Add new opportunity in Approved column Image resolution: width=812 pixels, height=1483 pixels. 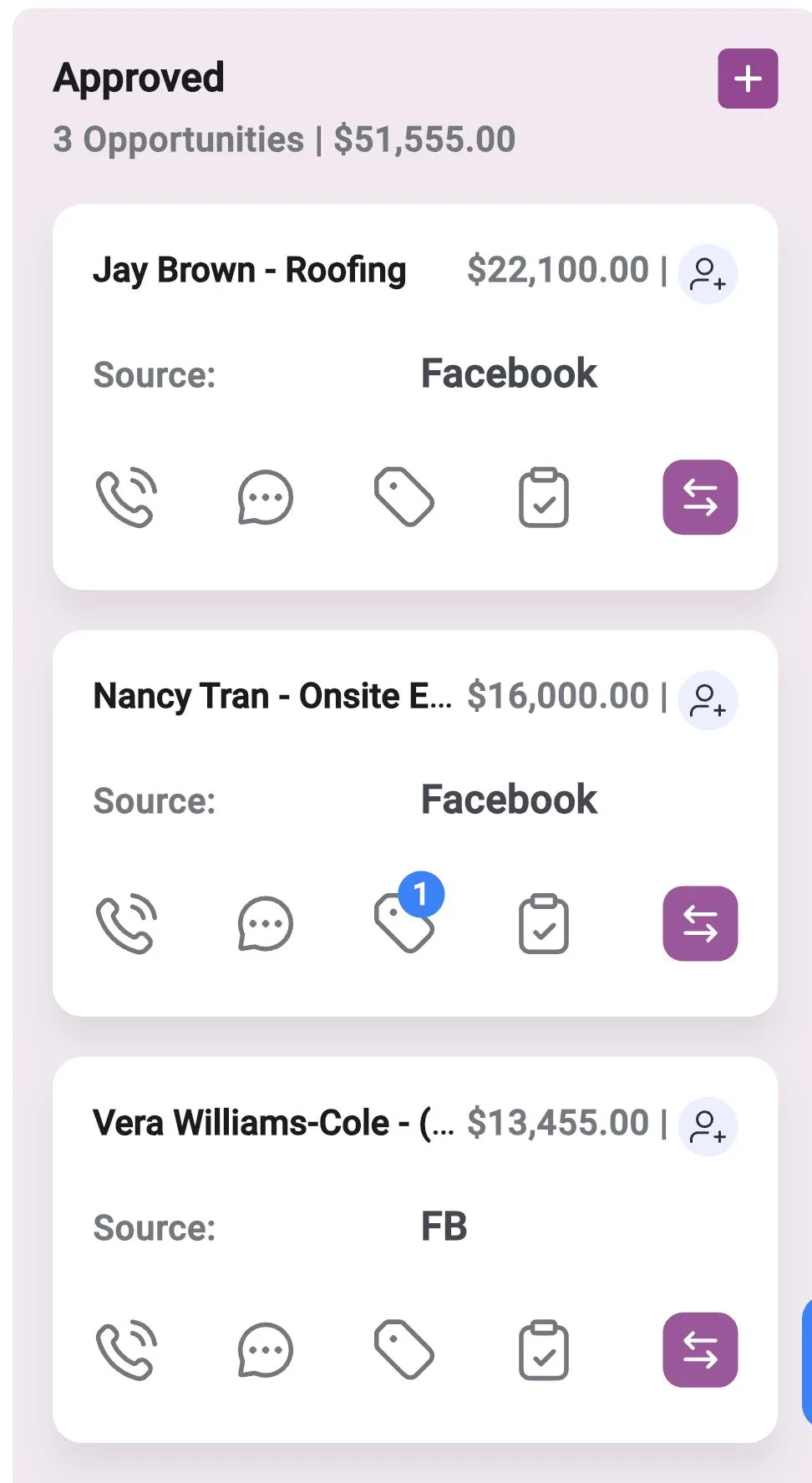(748, 79)
